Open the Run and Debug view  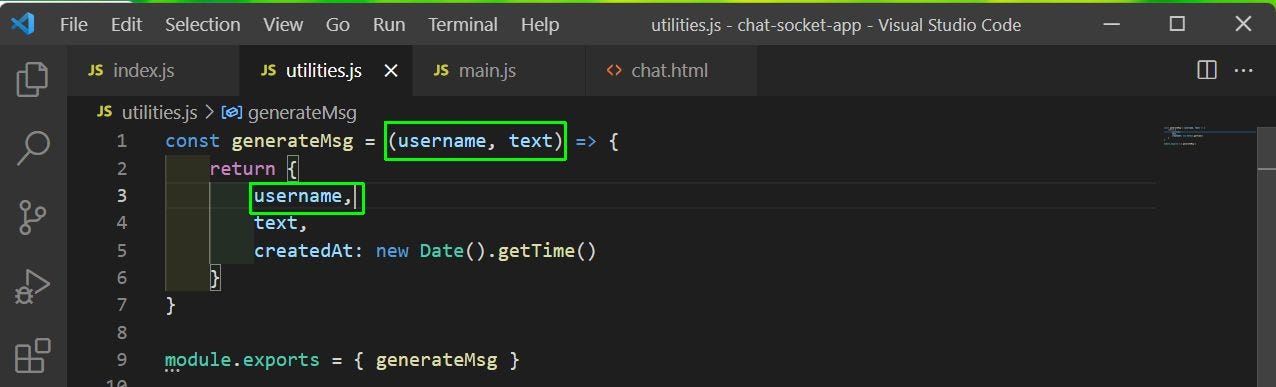click(x=33, y=286)
